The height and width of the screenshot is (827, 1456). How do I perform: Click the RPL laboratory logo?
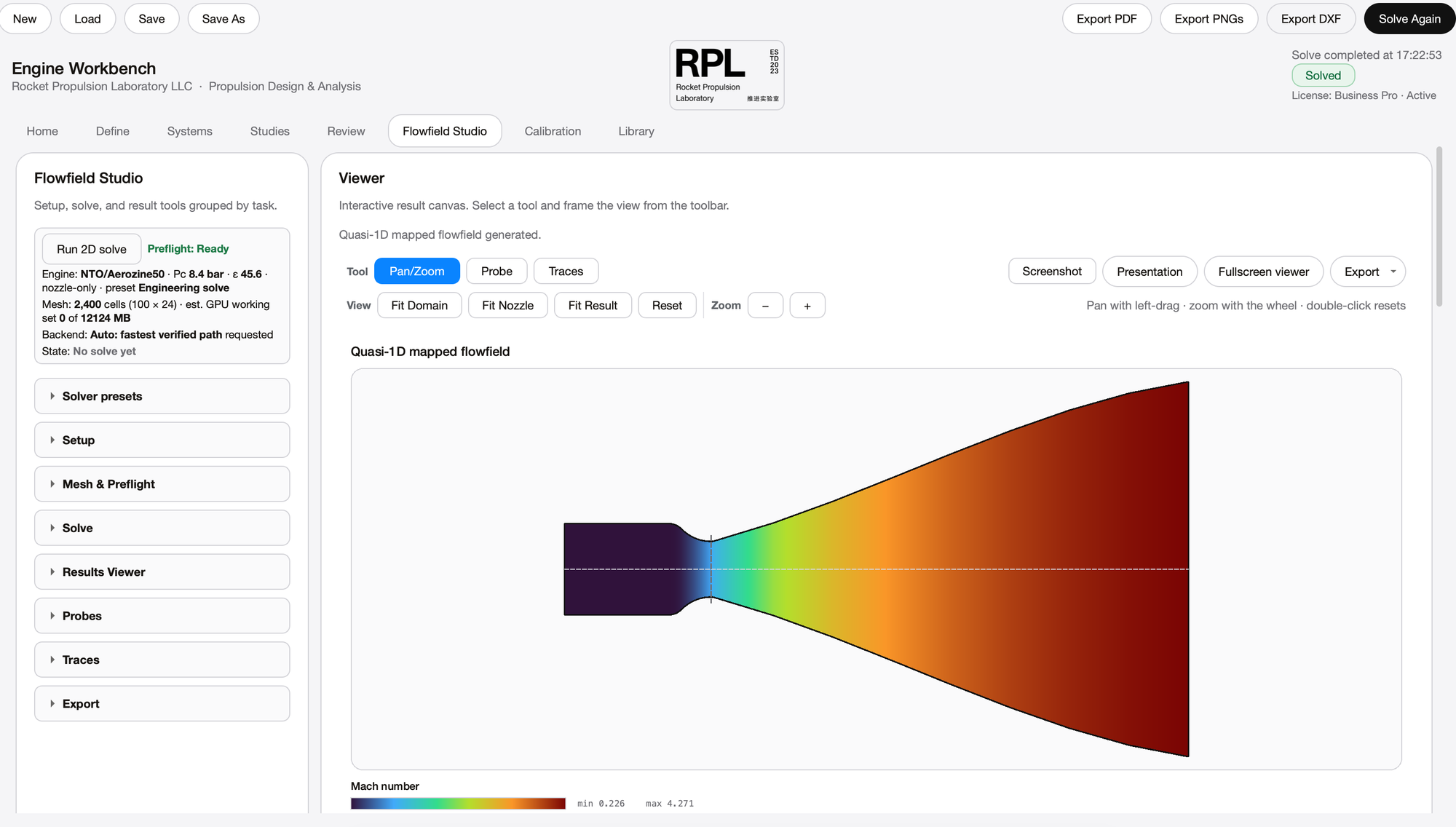click(x=727, y=75)
